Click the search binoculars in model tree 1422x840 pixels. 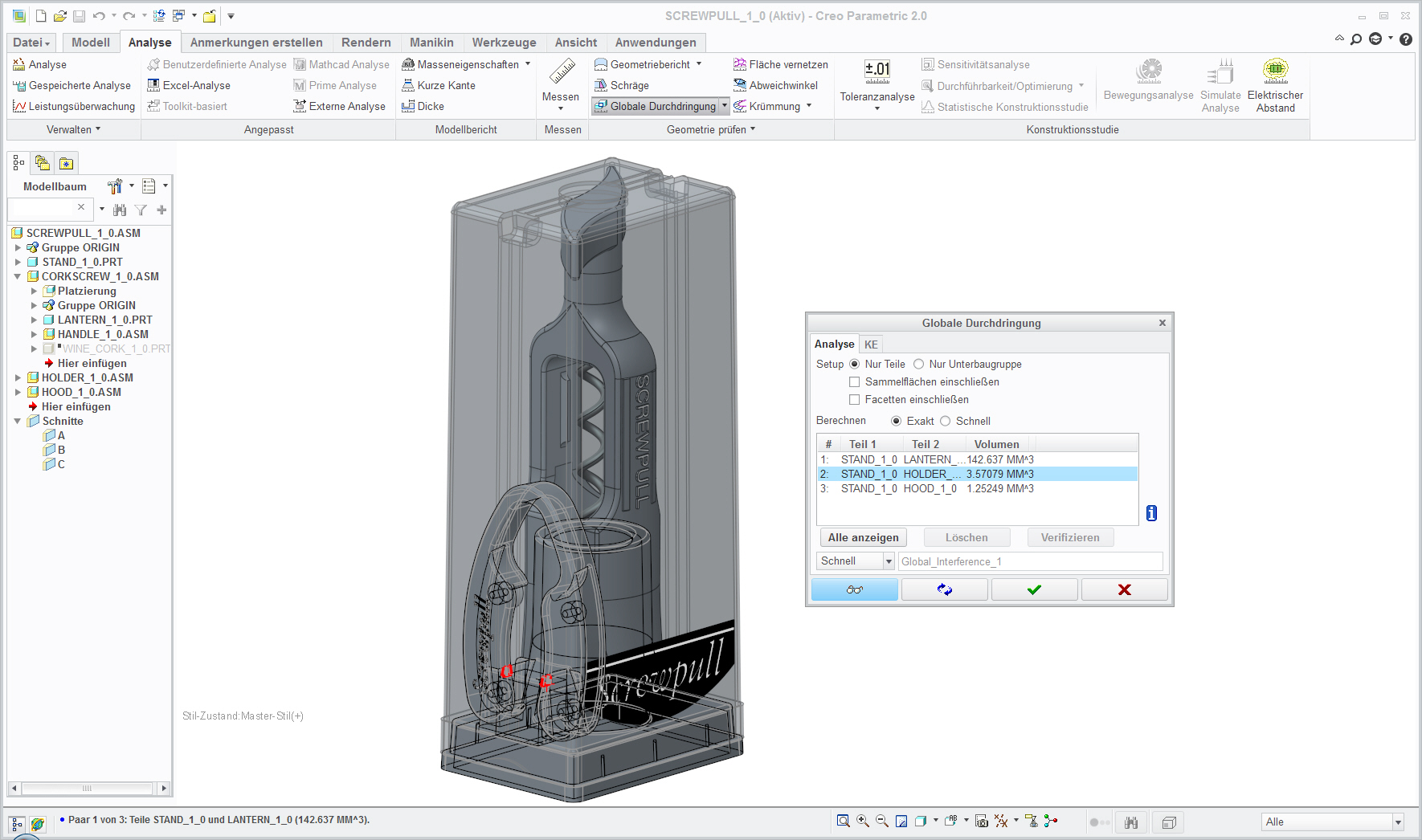coord(120,210)
